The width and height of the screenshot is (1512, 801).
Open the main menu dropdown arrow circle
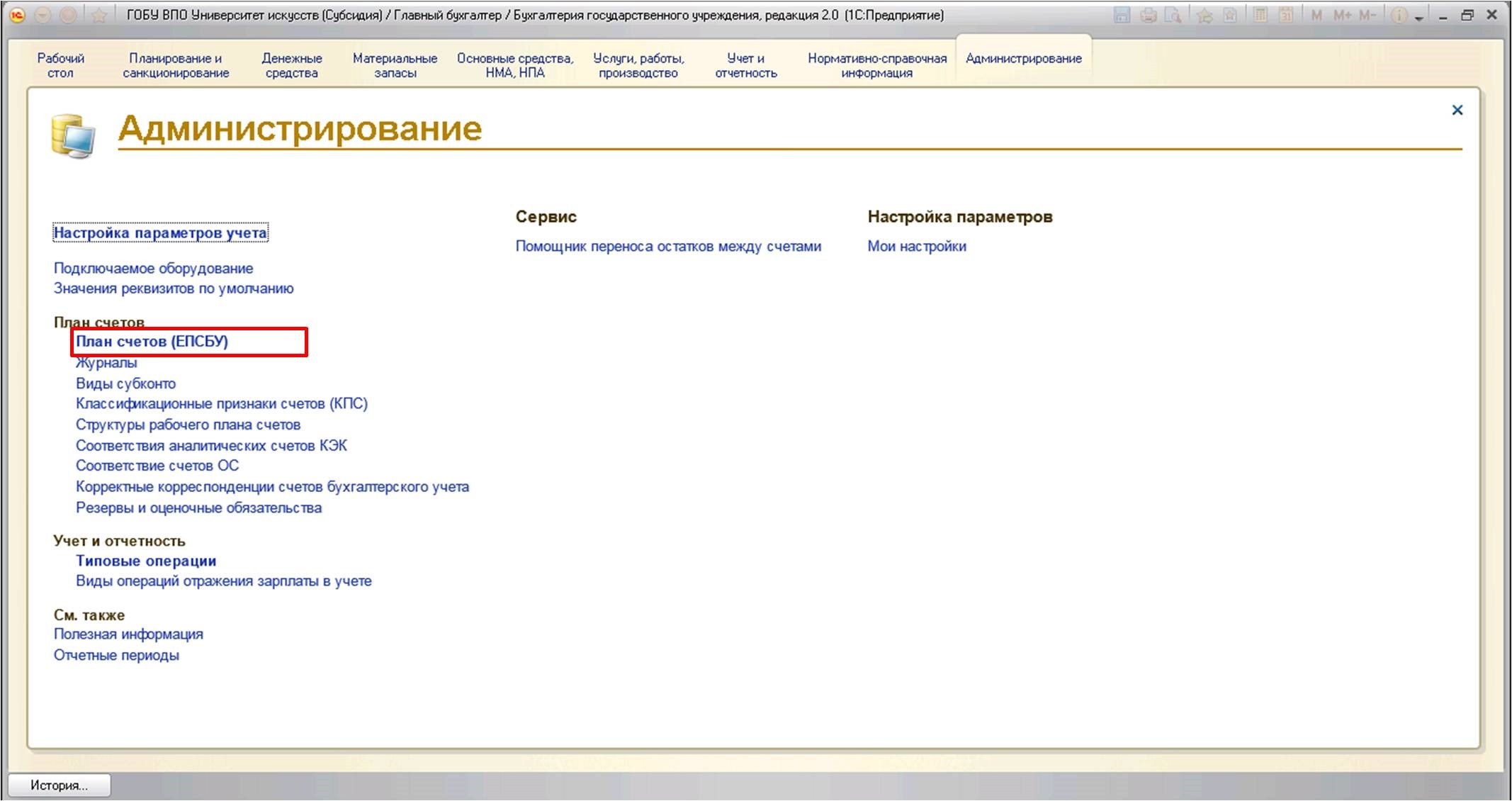[43, 15]
